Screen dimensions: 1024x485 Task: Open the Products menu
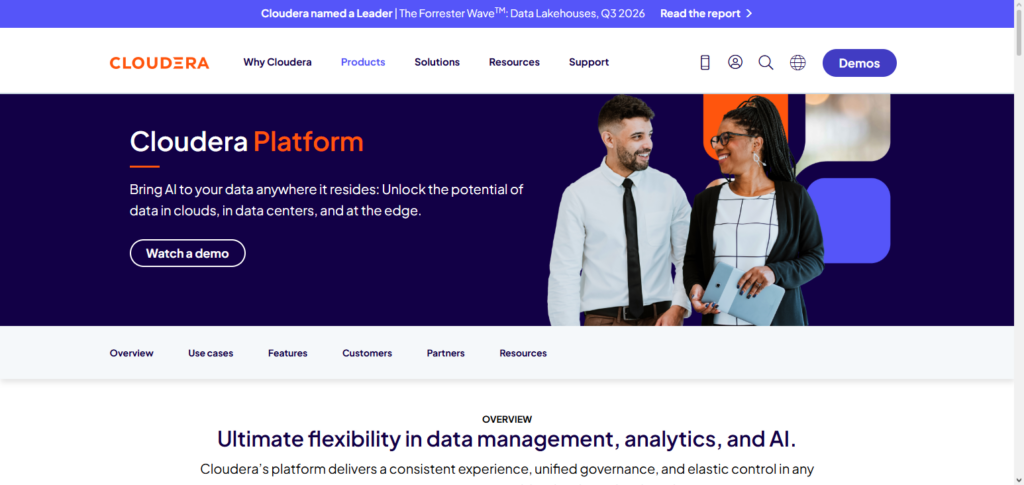coord(363,62)
